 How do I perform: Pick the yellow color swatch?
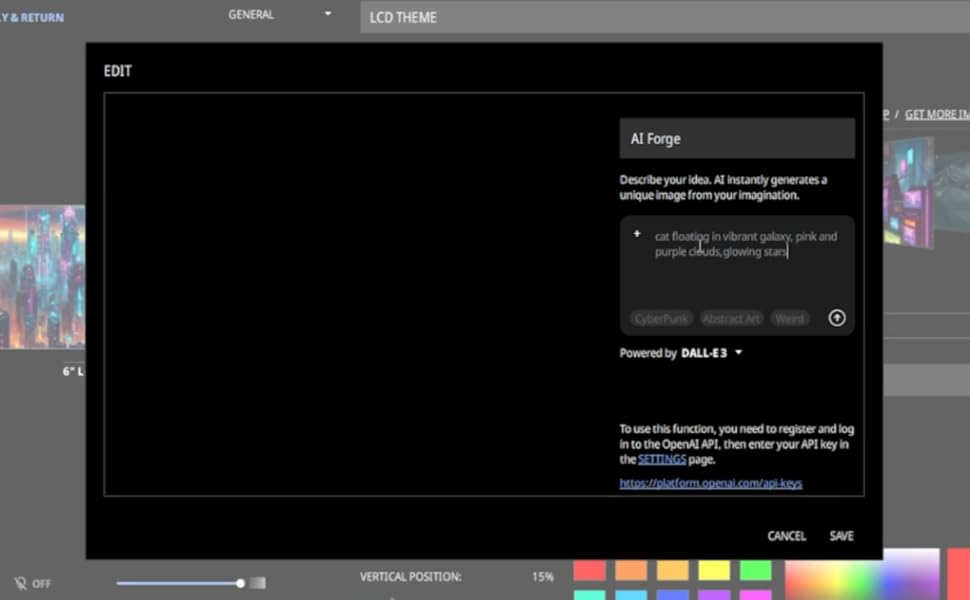714,570
